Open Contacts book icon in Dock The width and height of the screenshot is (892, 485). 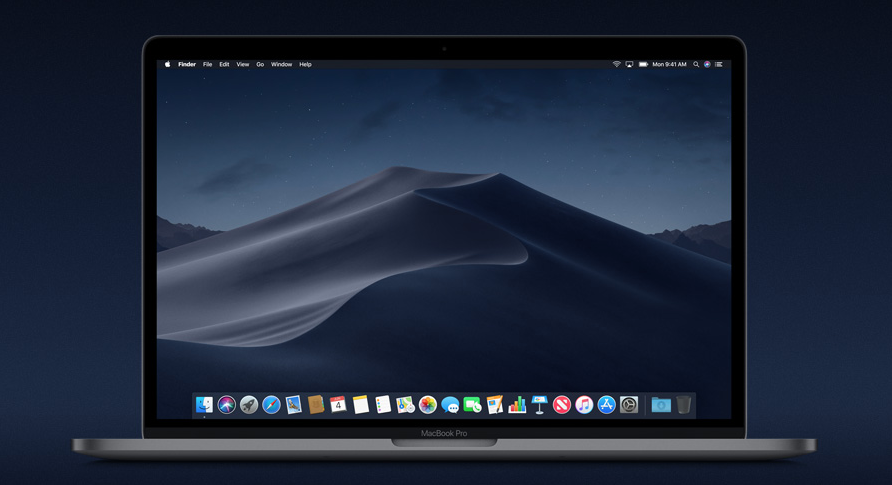point(316,405)
